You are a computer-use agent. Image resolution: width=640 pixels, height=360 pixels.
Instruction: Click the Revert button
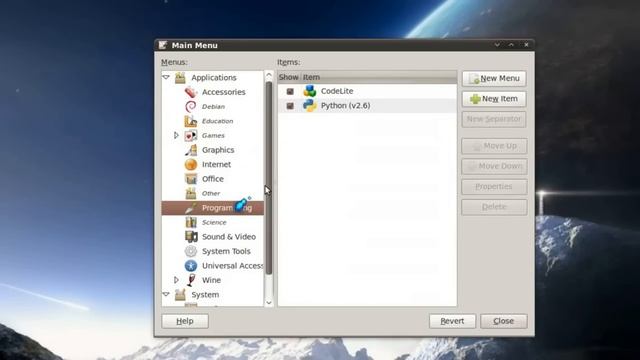[x=452, y=321]
